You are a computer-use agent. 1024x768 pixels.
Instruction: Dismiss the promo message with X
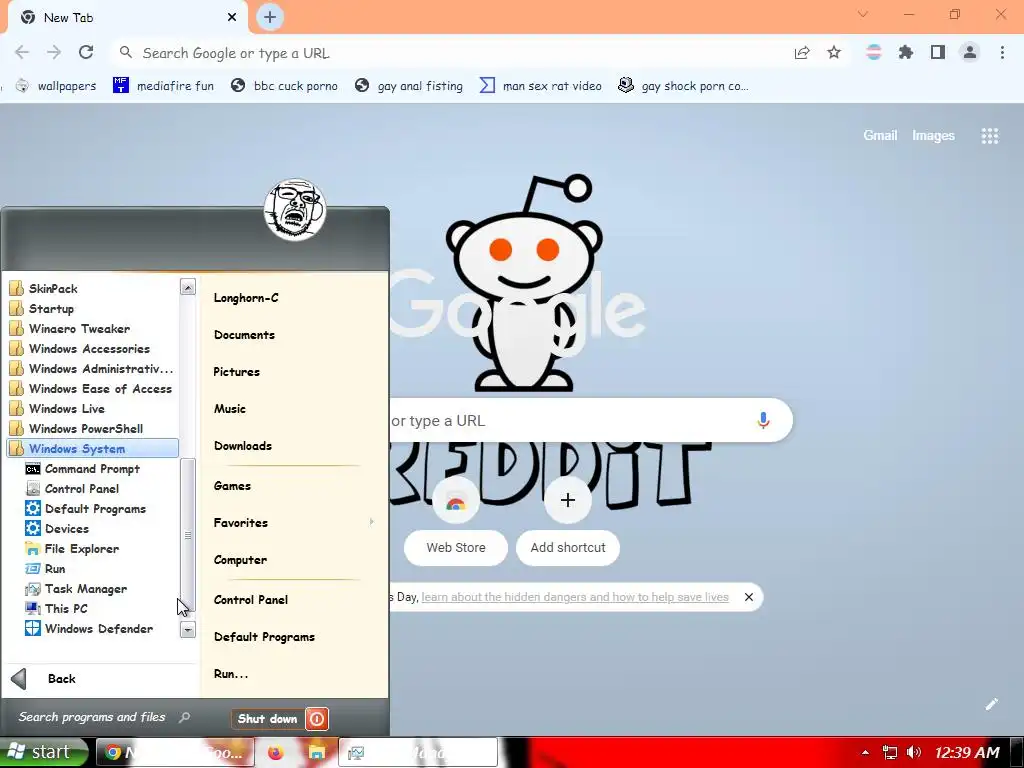tap(749, 597)
